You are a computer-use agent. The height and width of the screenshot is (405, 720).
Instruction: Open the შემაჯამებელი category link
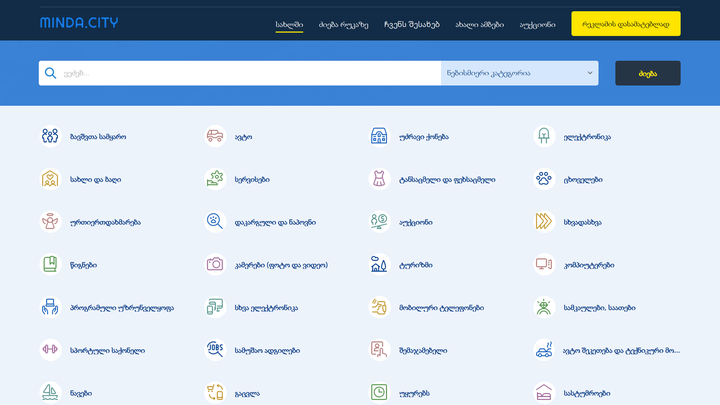click(423, 351)
